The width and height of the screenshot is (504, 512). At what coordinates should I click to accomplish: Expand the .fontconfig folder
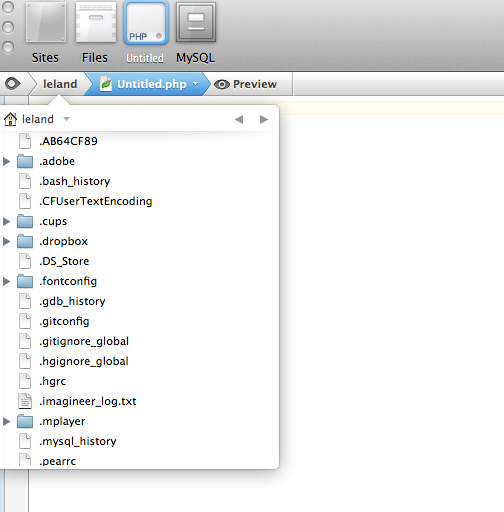coord(6,281)
